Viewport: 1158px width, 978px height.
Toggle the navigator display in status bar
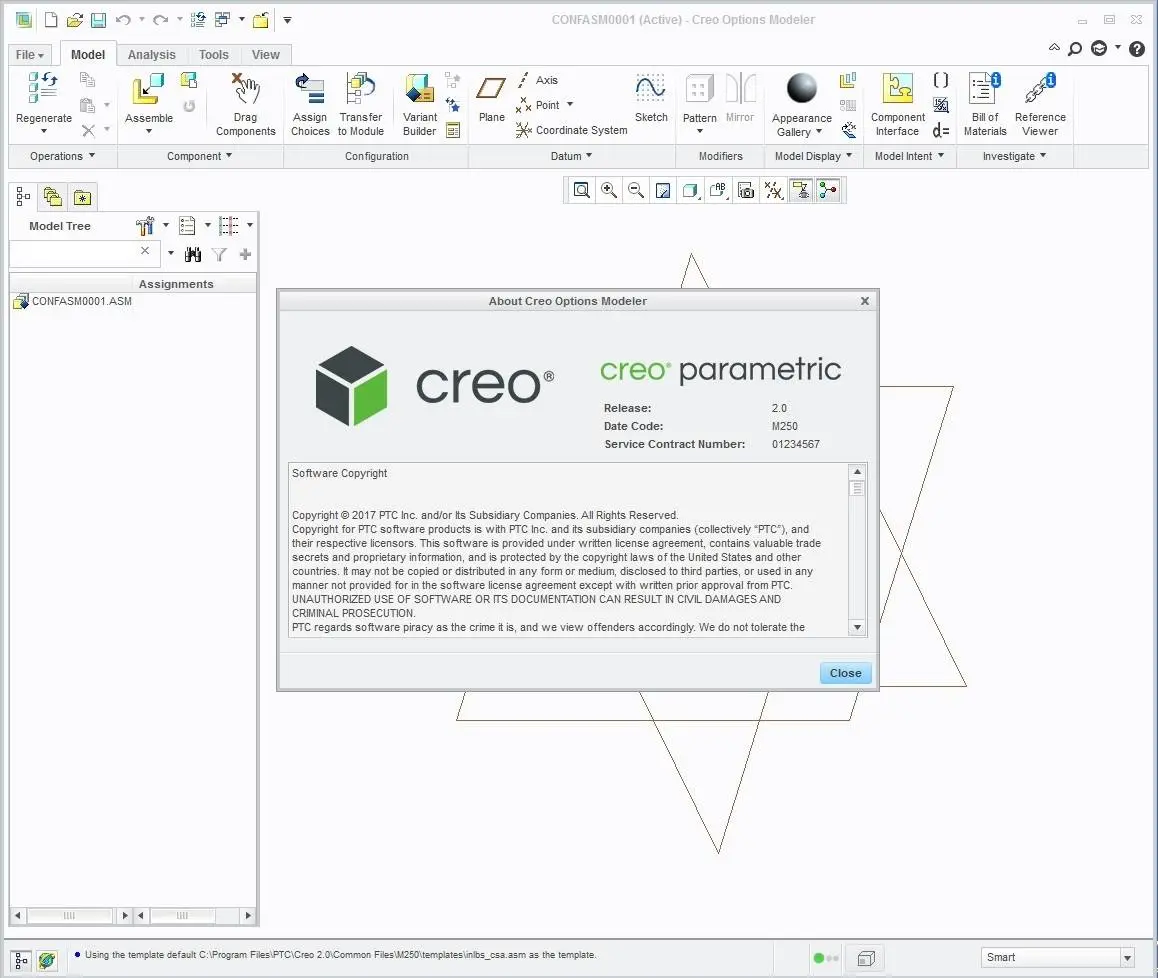point(21,960)
